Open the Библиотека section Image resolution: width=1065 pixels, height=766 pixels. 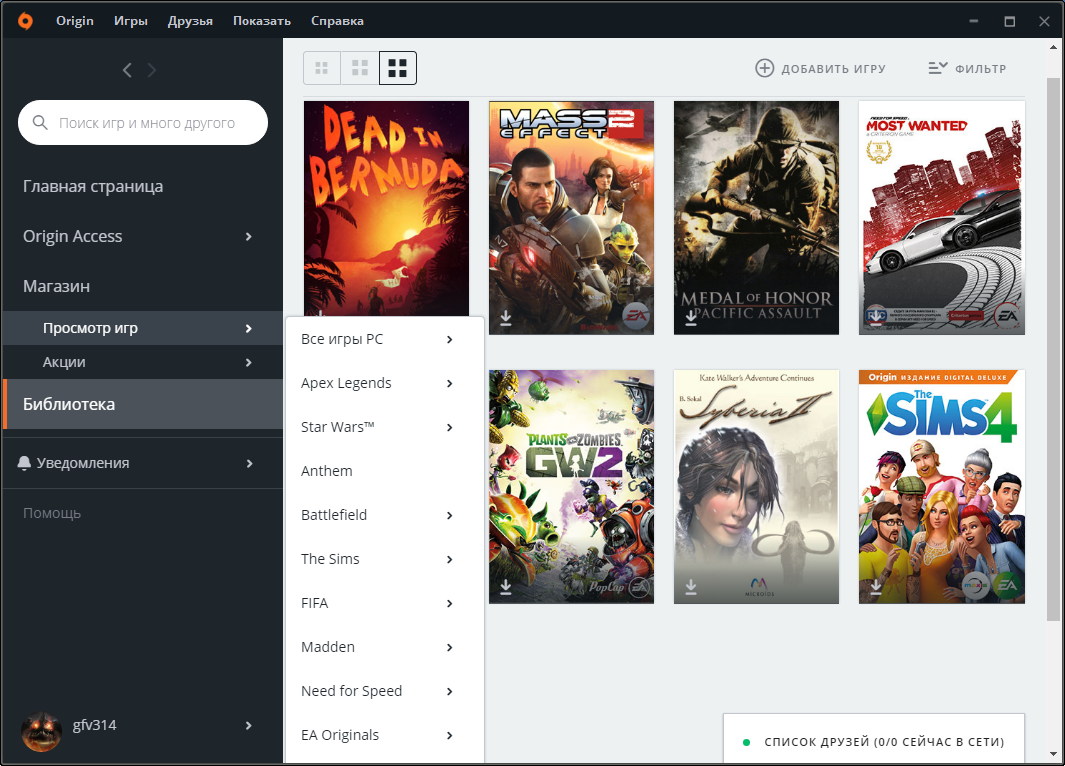[x=143, y=404]
